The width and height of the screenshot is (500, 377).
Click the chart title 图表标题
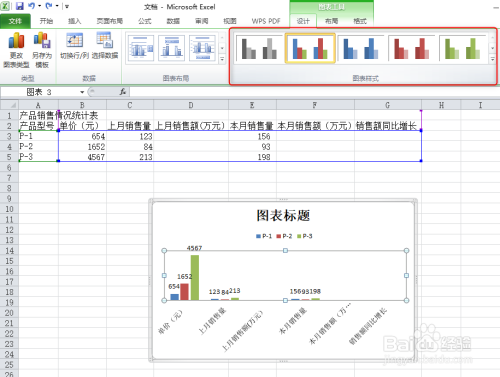tap(283, 215)
